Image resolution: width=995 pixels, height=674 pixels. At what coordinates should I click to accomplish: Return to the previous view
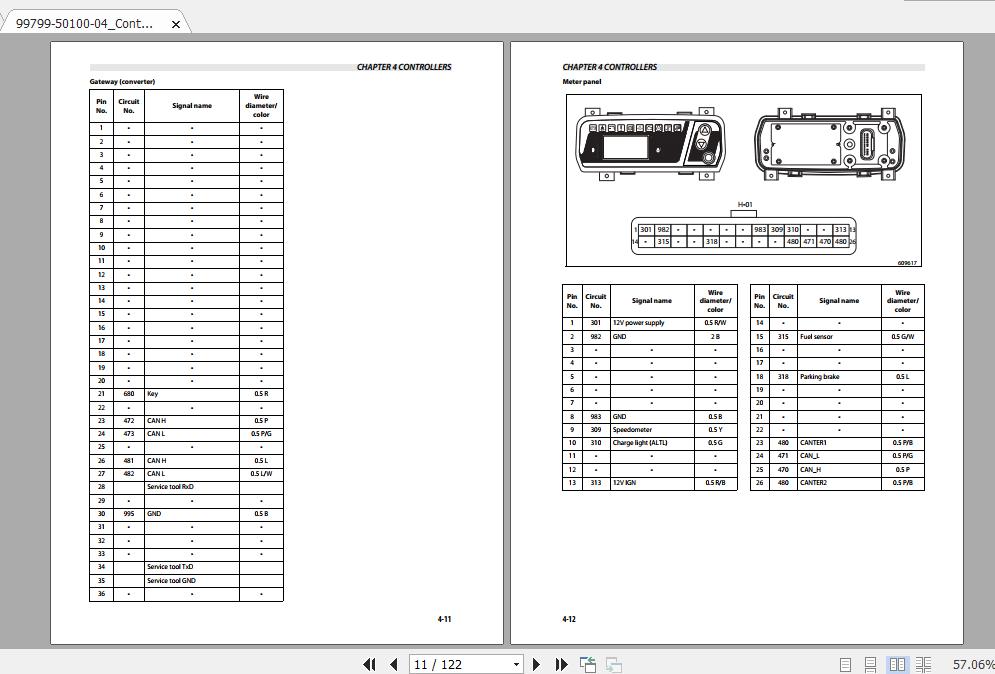coord(586,663)
